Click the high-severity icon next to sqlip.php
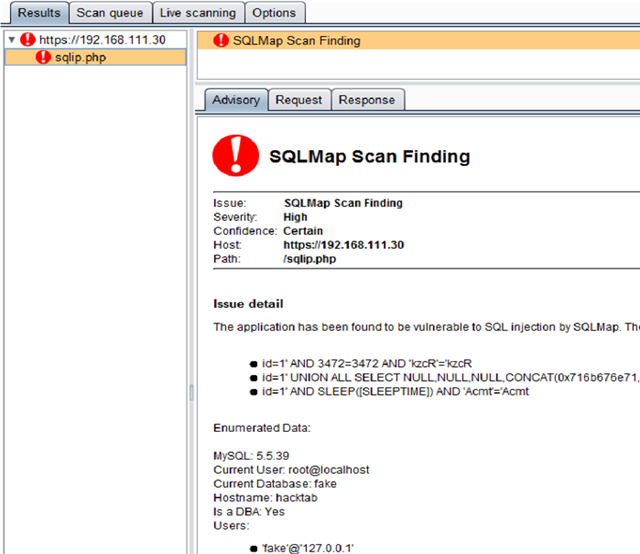The height and width of the screenshot is (554, 640). [x=43, y=57]
